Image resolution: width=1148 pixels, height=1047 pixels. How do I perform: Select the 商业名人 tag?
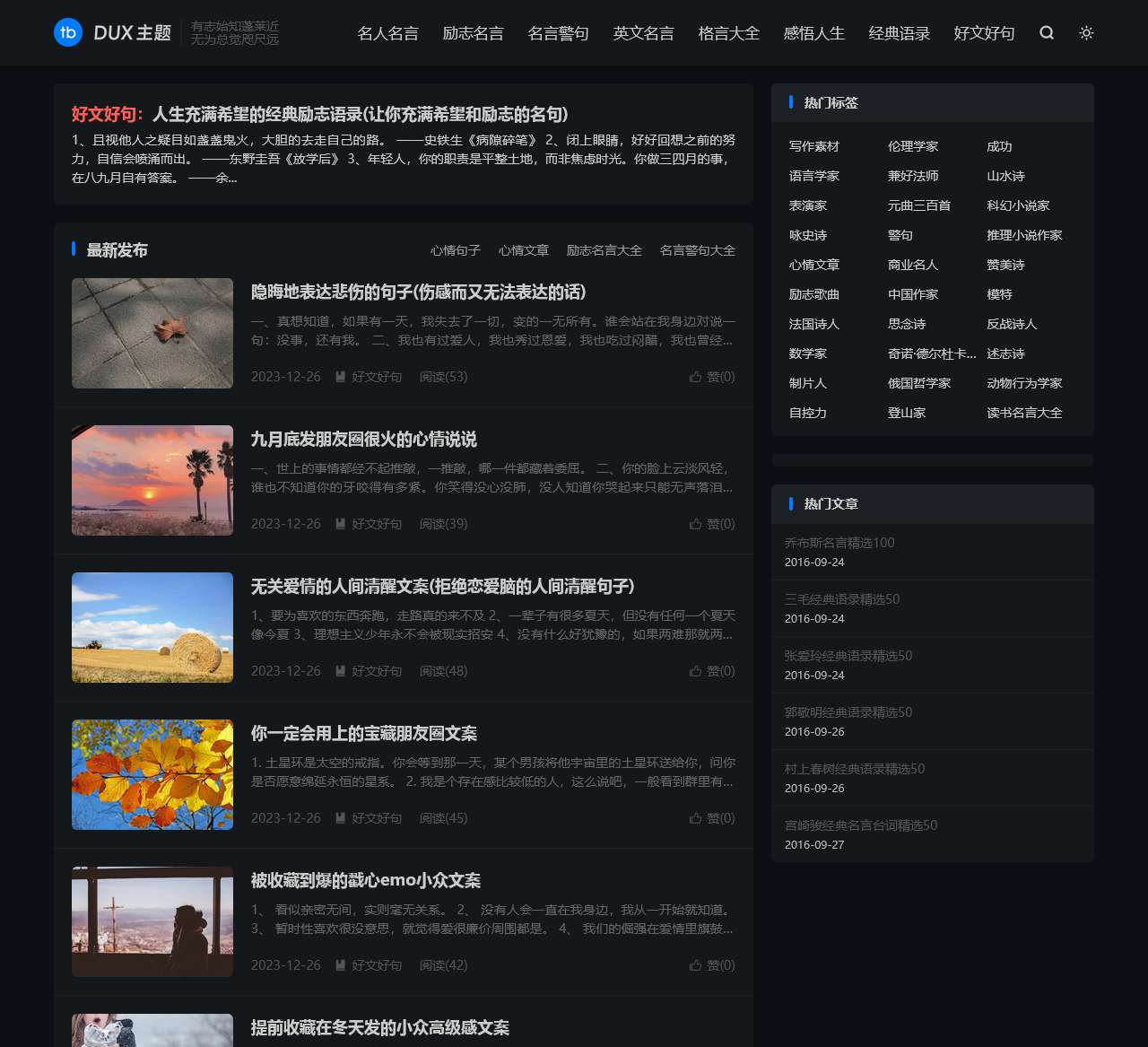click(913, 265)
